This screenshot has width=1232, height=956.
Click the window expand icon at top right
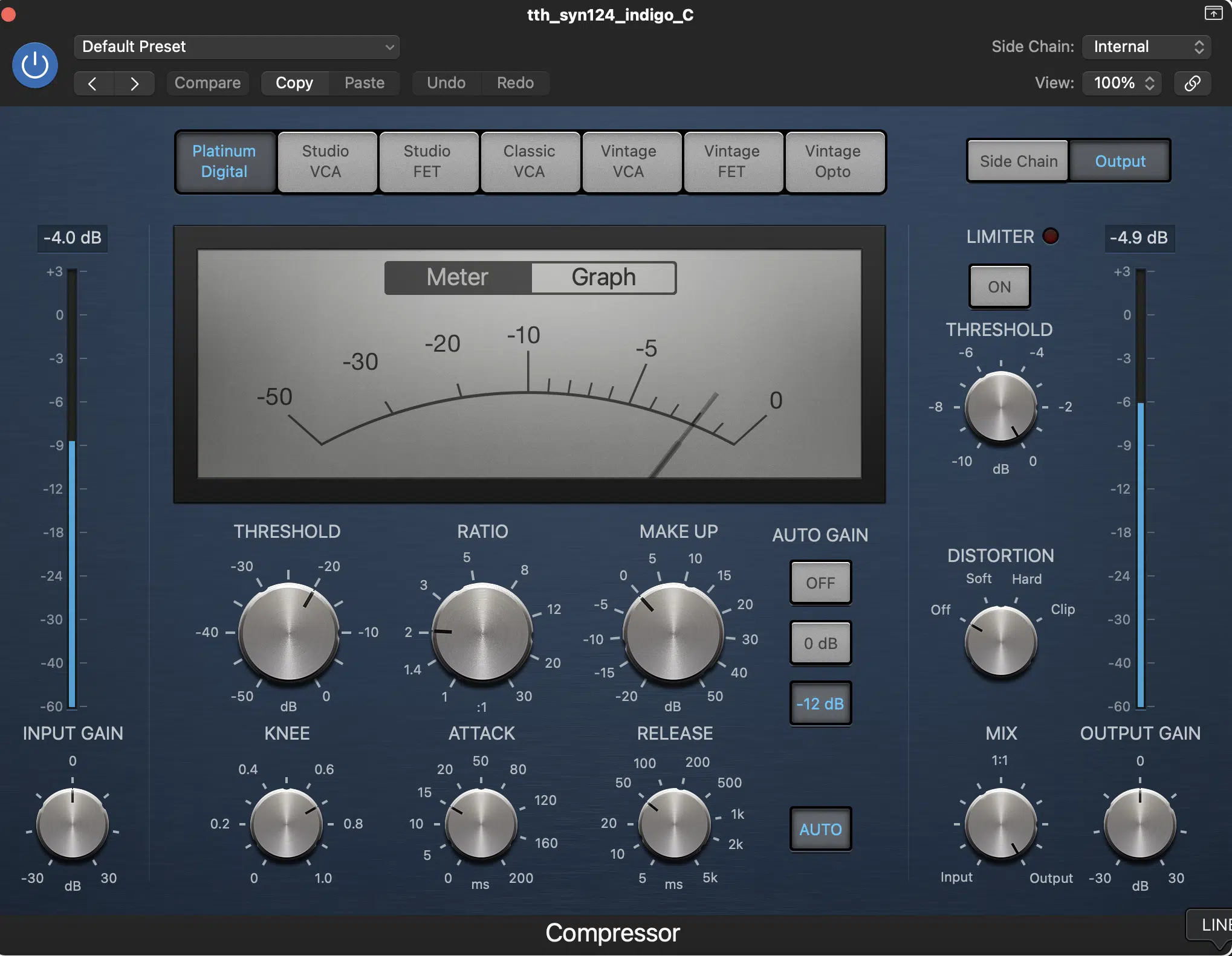pos(1213,13)
